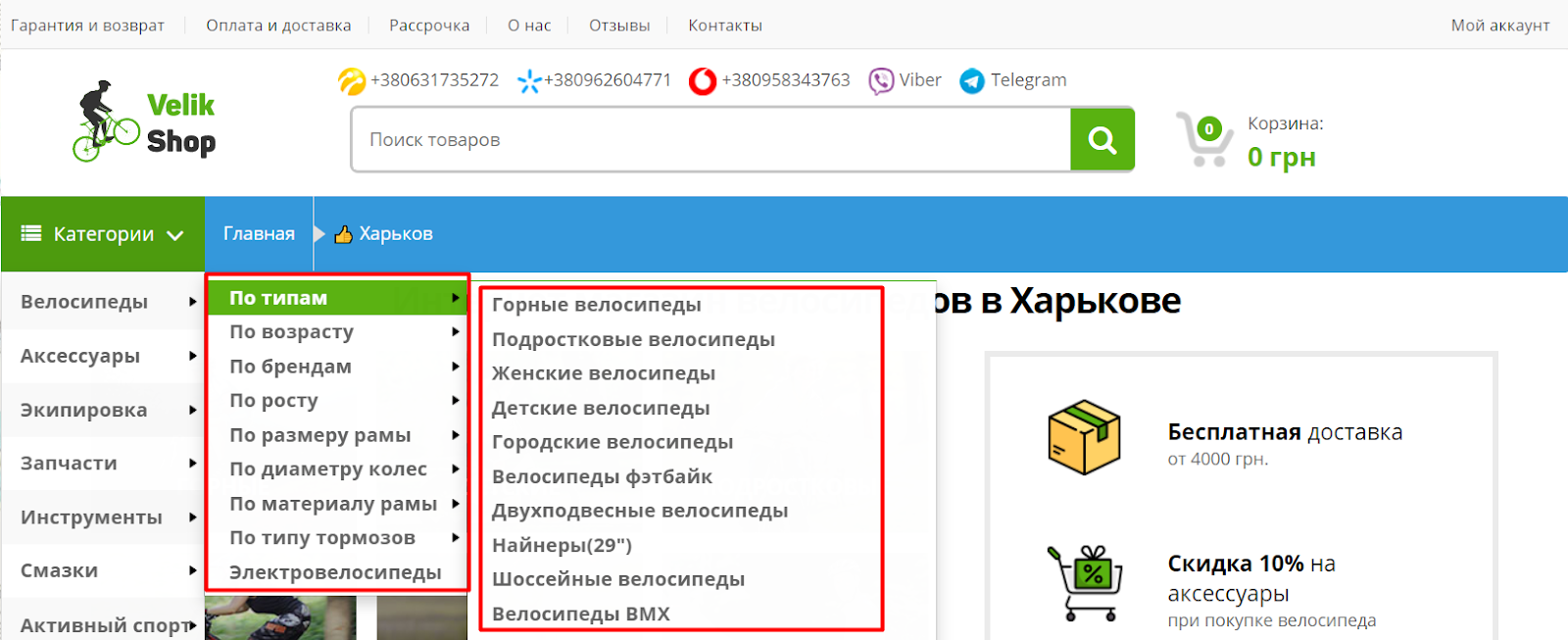Screen dimensions: 1568x640
Task: Expand Смазки category arrow
Action: 193,570
